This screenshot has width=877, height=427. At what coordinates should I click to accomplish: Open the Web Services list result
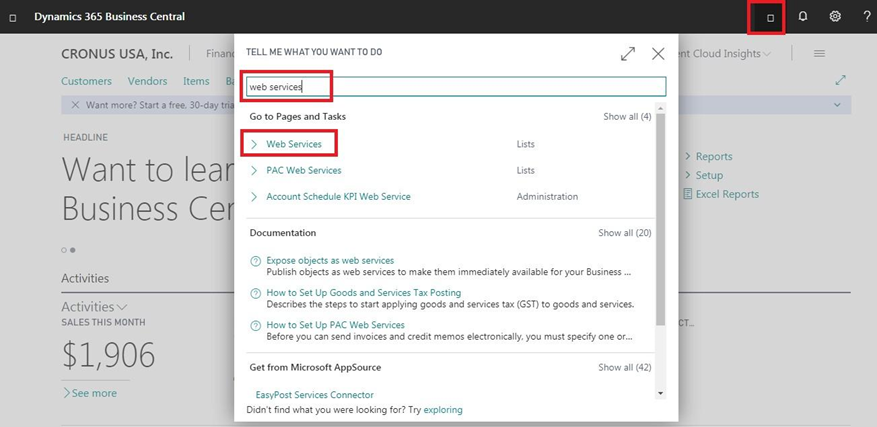(294, 144)
